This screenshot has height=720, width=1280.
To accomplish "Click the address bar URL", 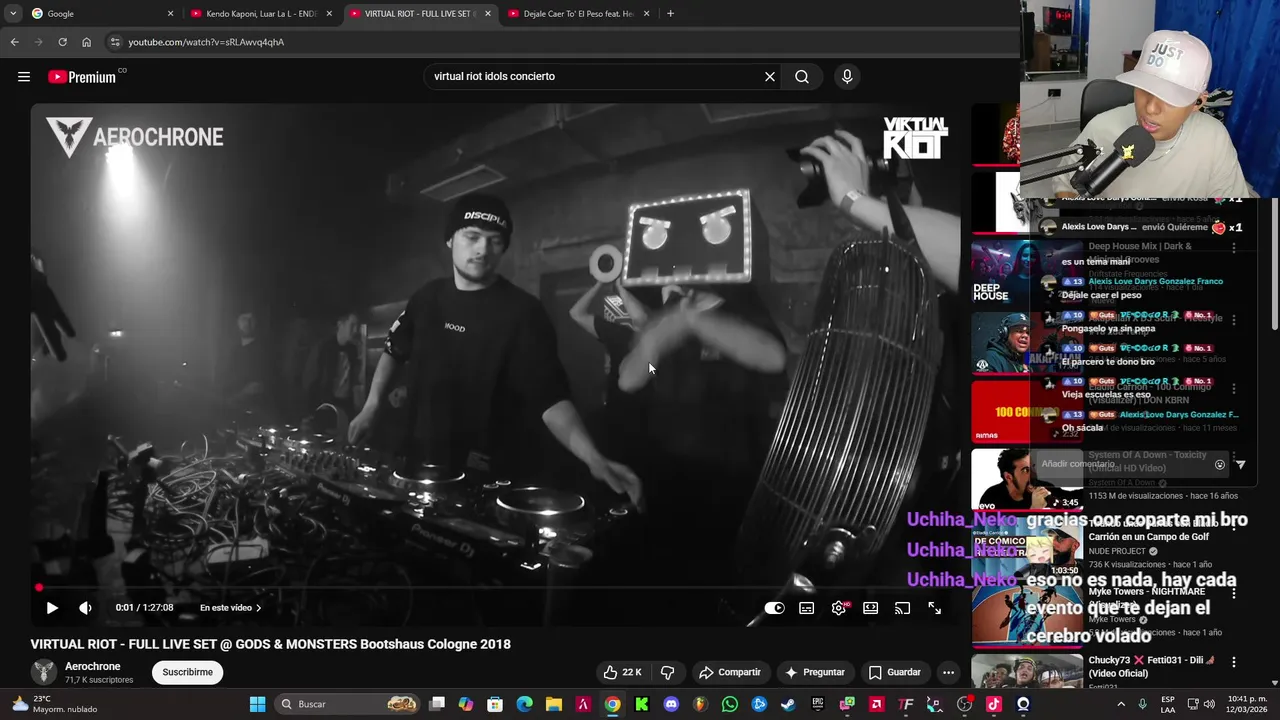I will coord(206,42).
